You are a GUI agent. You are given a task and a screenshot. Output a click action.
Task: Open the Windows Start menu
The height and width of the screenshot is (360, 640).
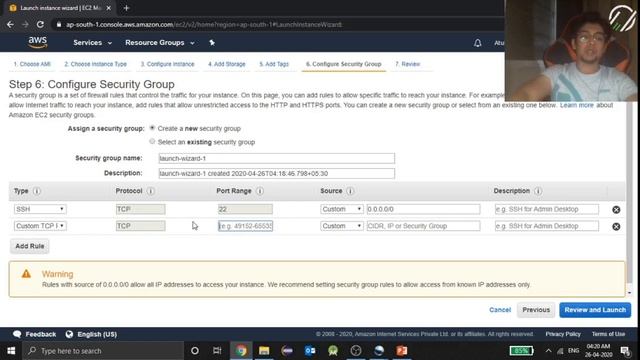pyautogui.click(x=11, y=351)
